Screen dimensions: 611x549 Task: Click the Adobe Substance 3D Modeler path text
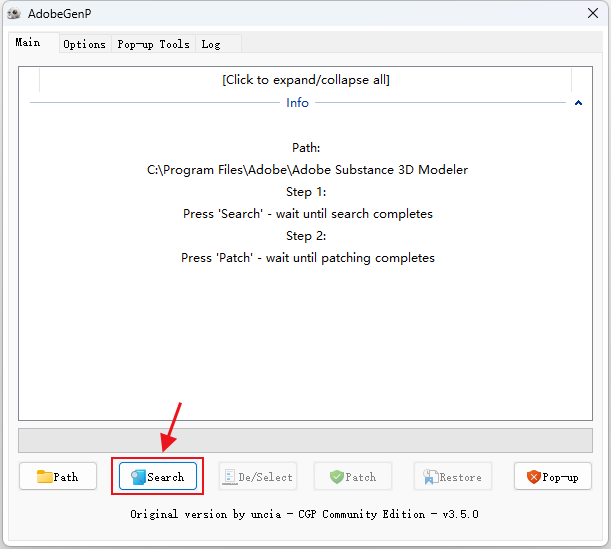(x=307, y=170)
